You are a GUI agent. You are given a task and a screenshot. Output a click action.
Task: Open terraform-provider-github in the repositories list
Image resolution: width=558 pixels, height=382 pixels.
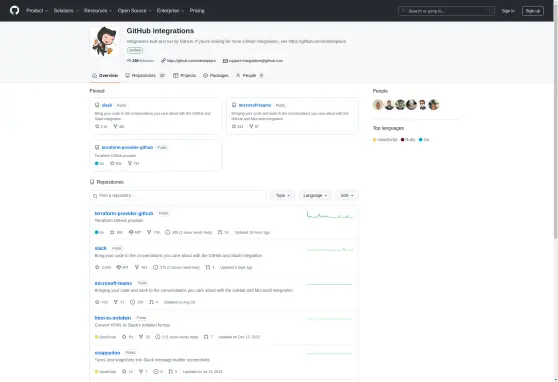pos(124,213)
